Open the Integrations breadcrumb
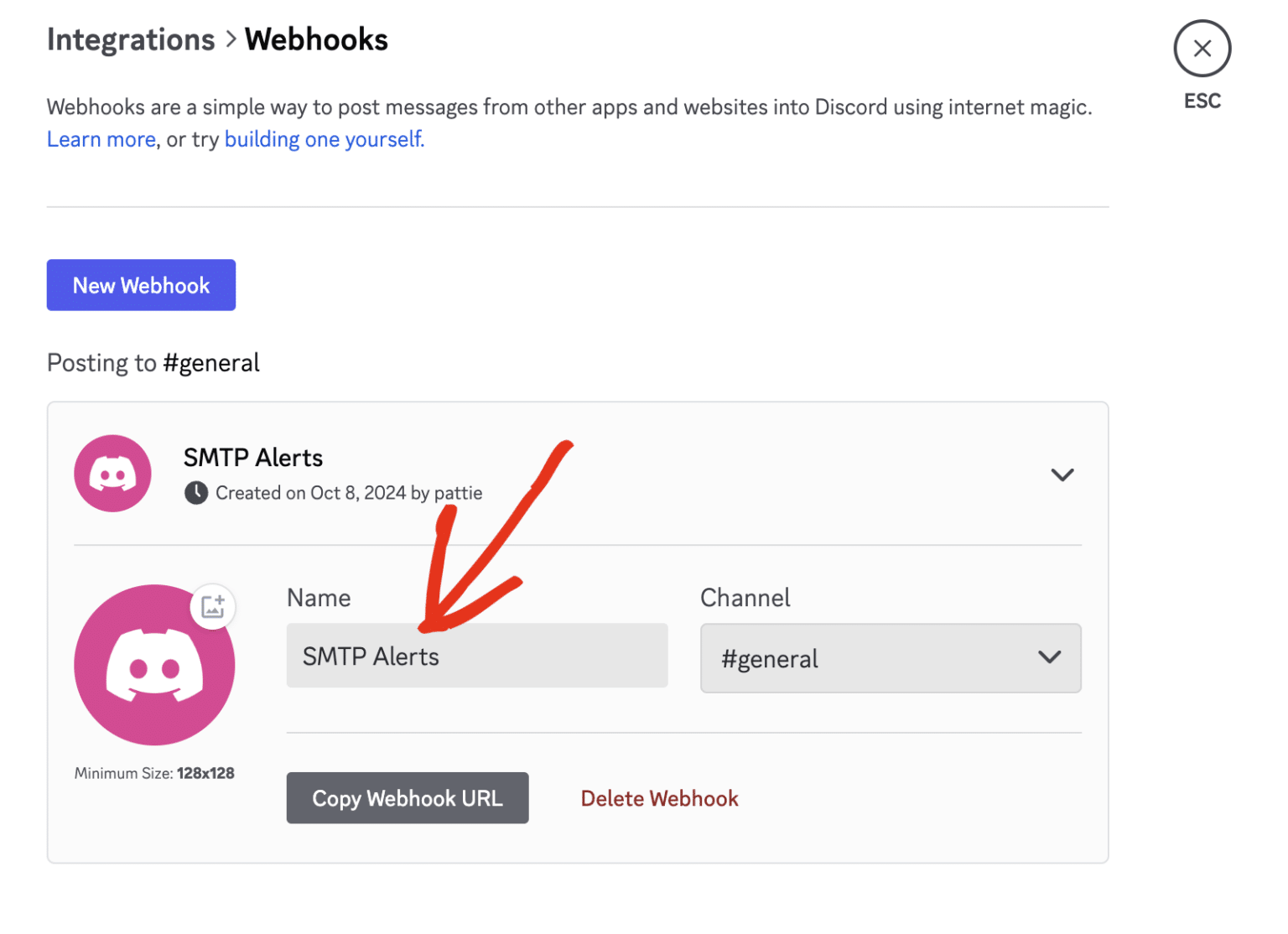The height and width of the screenshot is (934, 1288). pos(131,39)
